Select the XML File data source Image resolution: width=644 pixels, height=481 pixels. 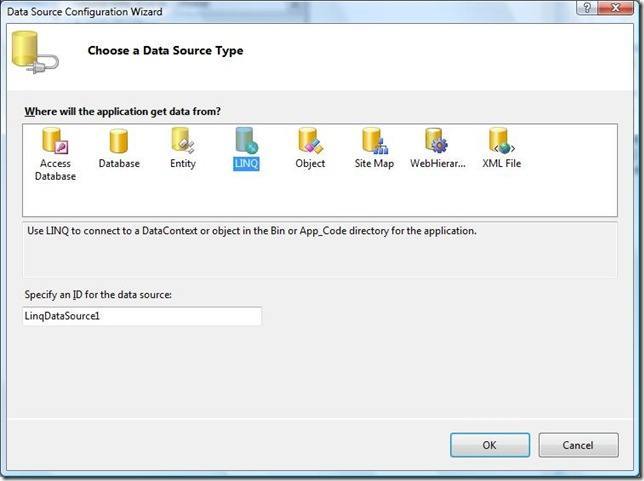pos(501,143)
